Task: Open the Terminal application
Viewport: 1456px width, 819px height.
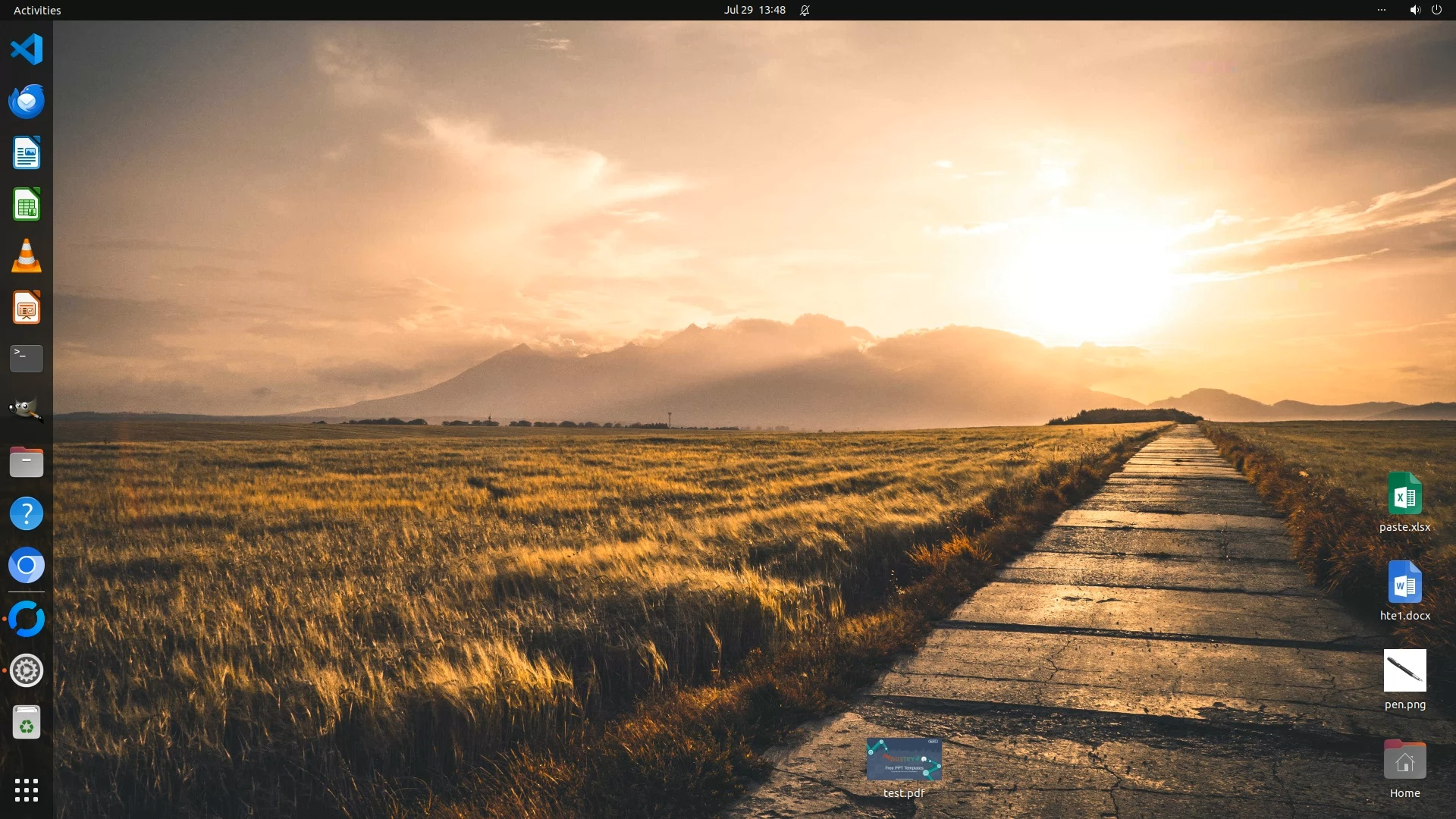Action: click(27, 359)
